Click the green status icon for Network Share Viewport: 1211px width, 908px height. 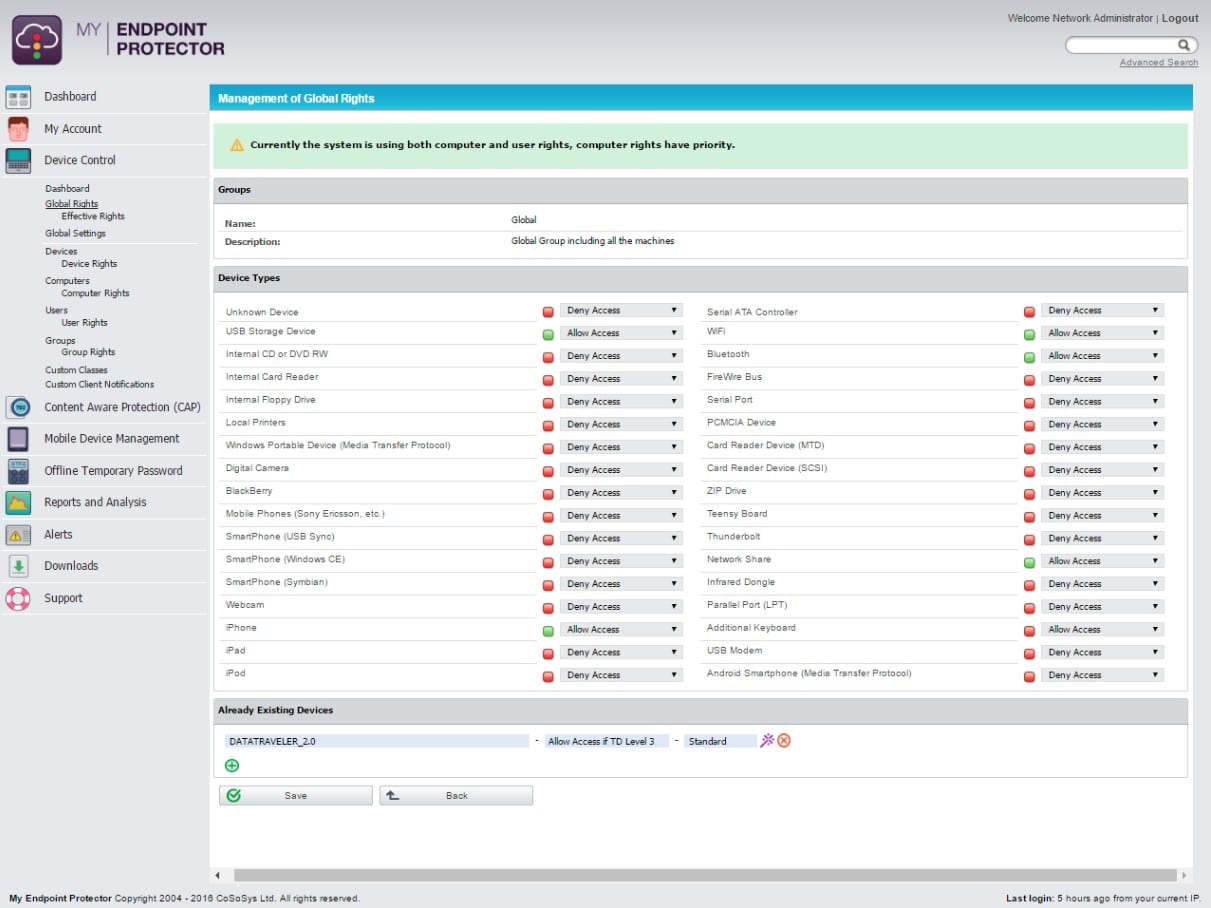pos(1029,563)
